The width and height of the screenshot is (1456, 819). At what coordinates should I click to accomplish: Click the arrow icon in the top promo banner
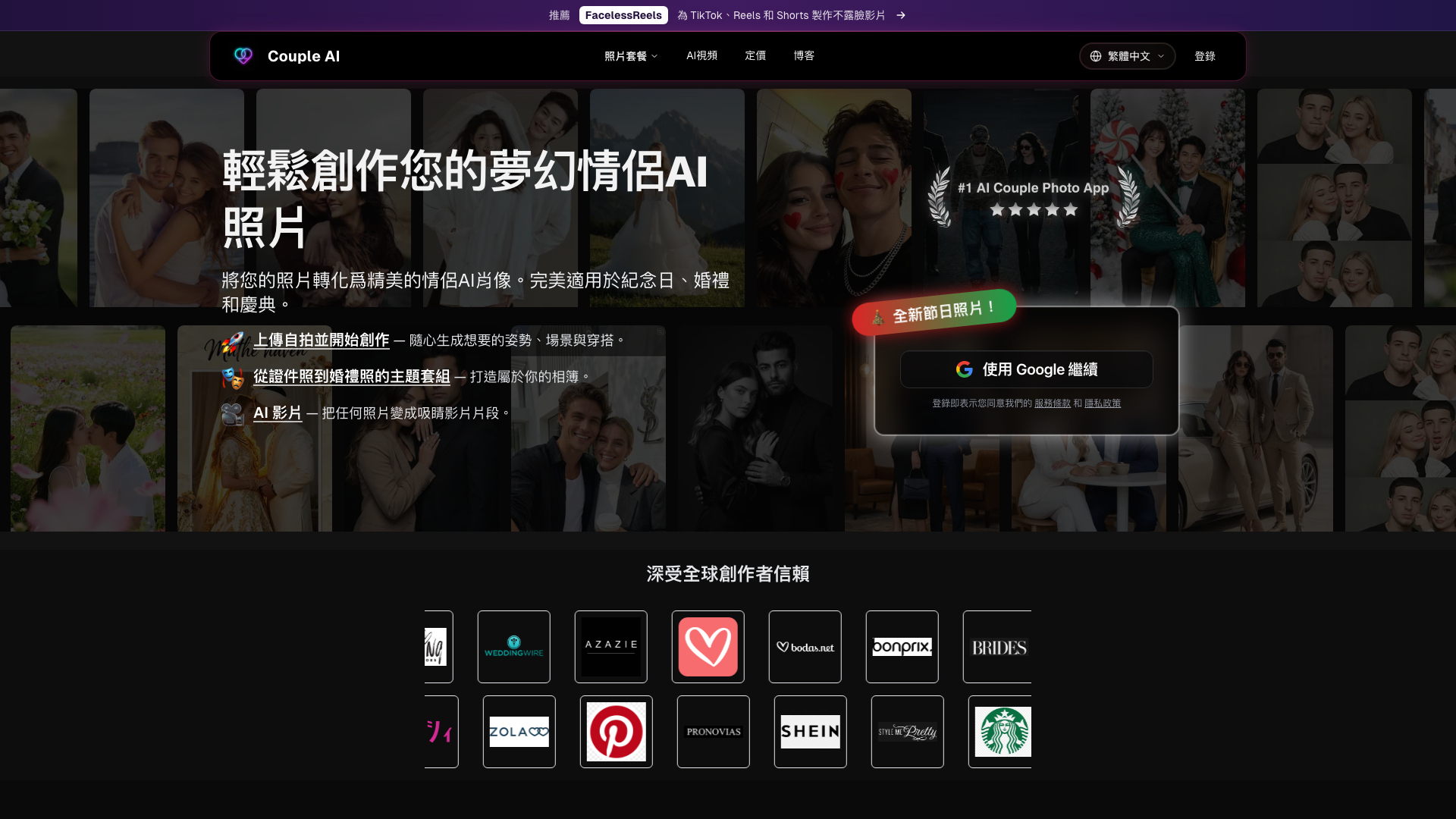point(901,15)
